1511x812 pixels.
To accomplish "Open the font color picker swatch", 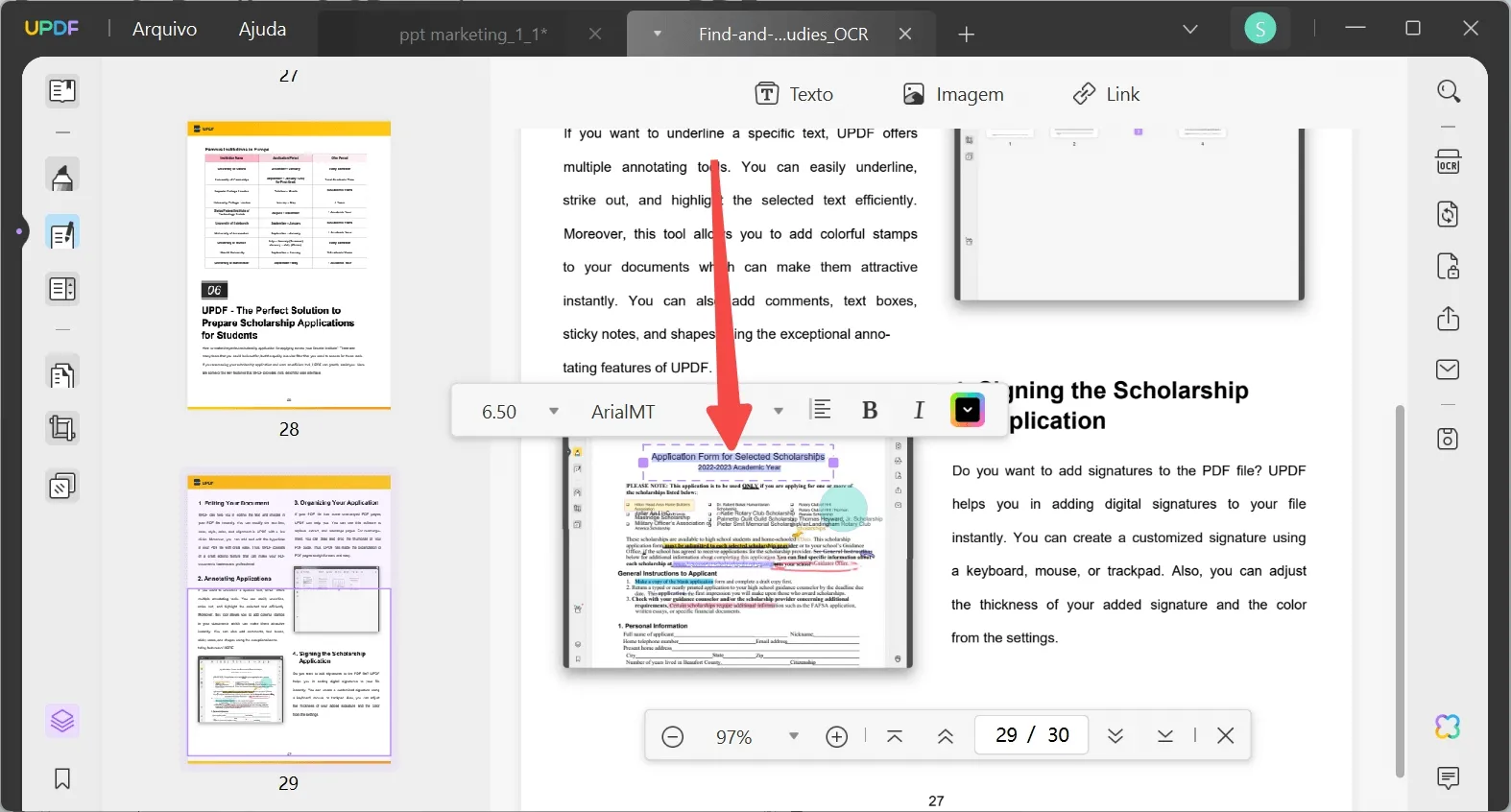I will tap(968, 411).
